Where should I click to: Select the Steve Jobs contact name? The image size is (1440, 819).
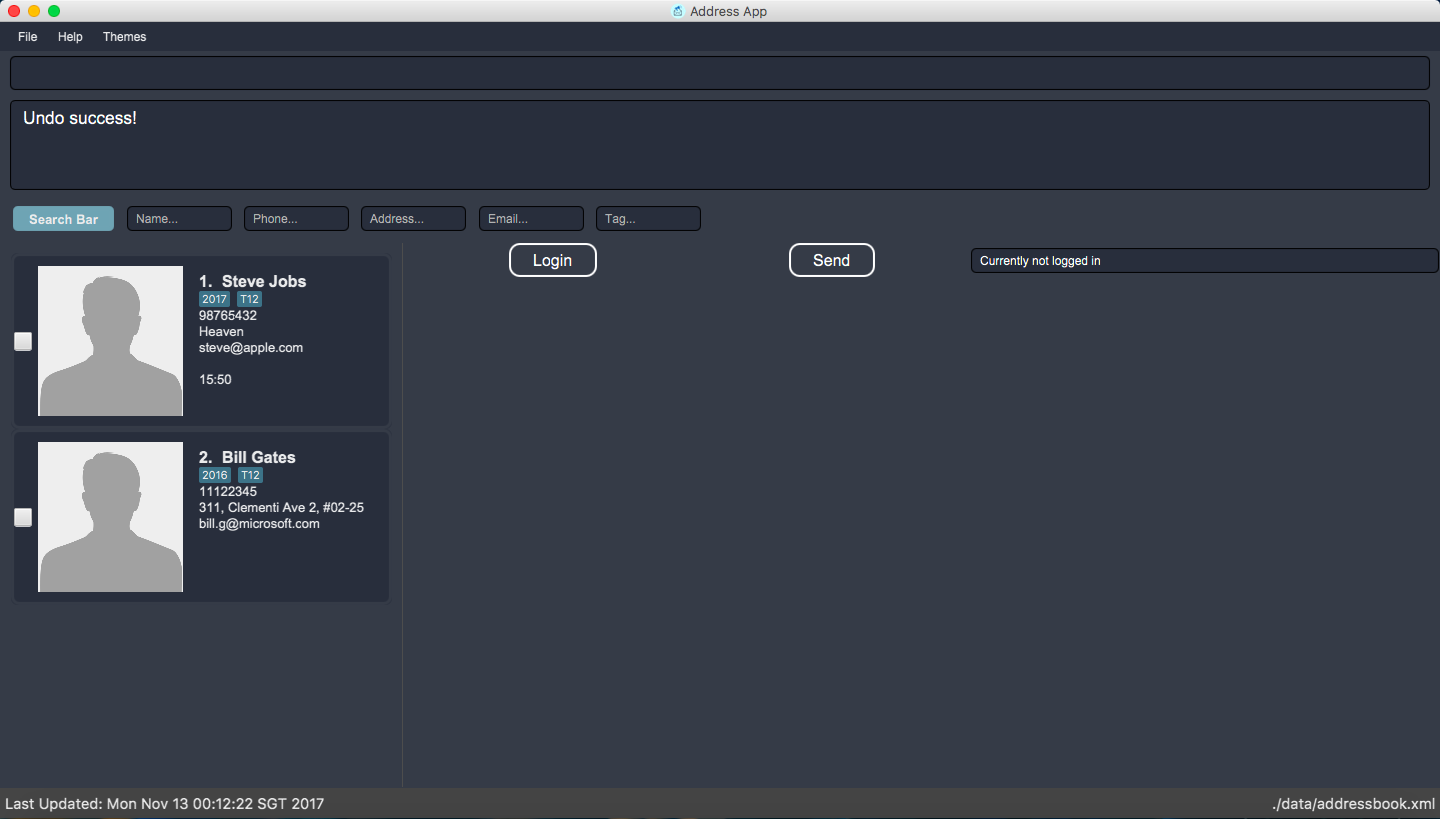tap(264, 281)
